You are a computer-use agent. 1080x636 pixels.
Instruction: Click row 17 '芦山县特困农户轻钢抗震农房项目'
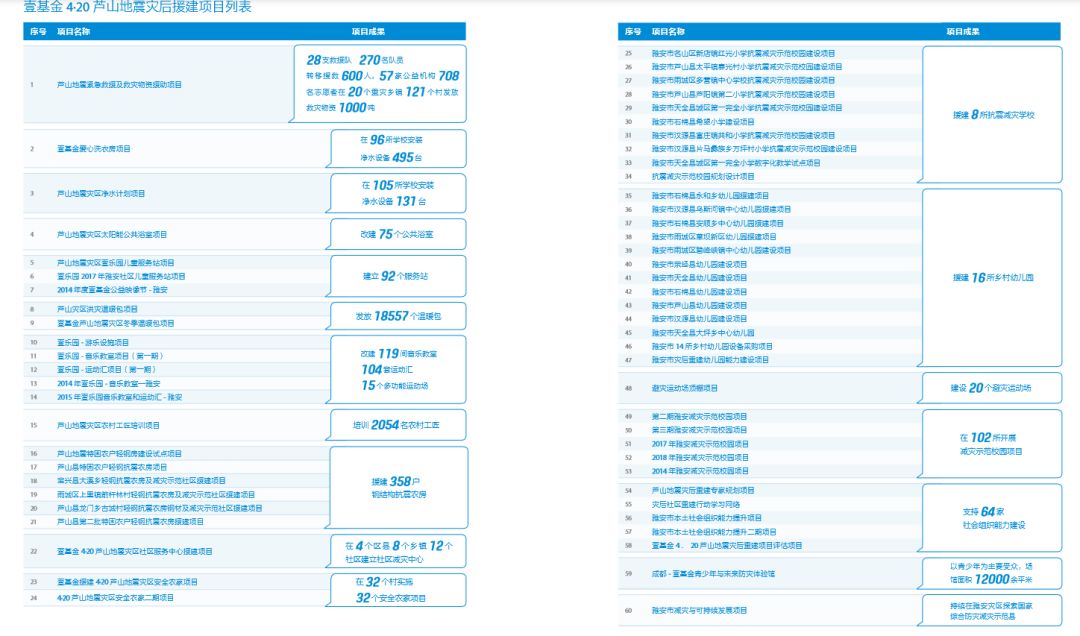(112, 467)
